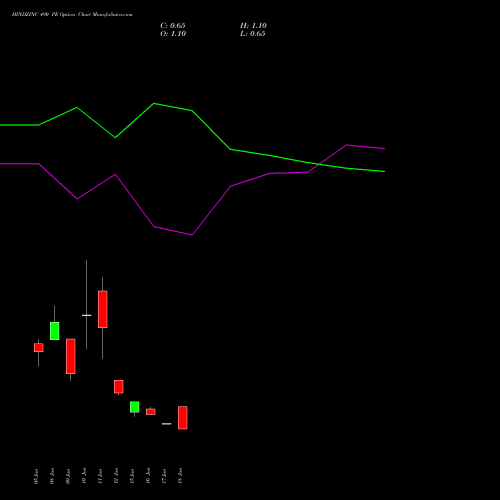Click the green candle above the 15 date
This screenshot has width=500, height=500.
click(135, 407)
